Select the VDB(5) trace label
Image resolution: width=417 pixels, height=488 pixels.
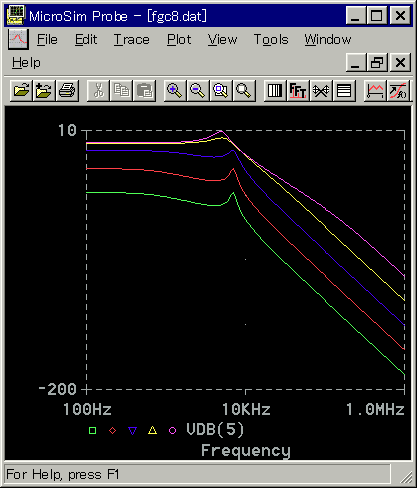pyautogui.click(x=215, y=429)
